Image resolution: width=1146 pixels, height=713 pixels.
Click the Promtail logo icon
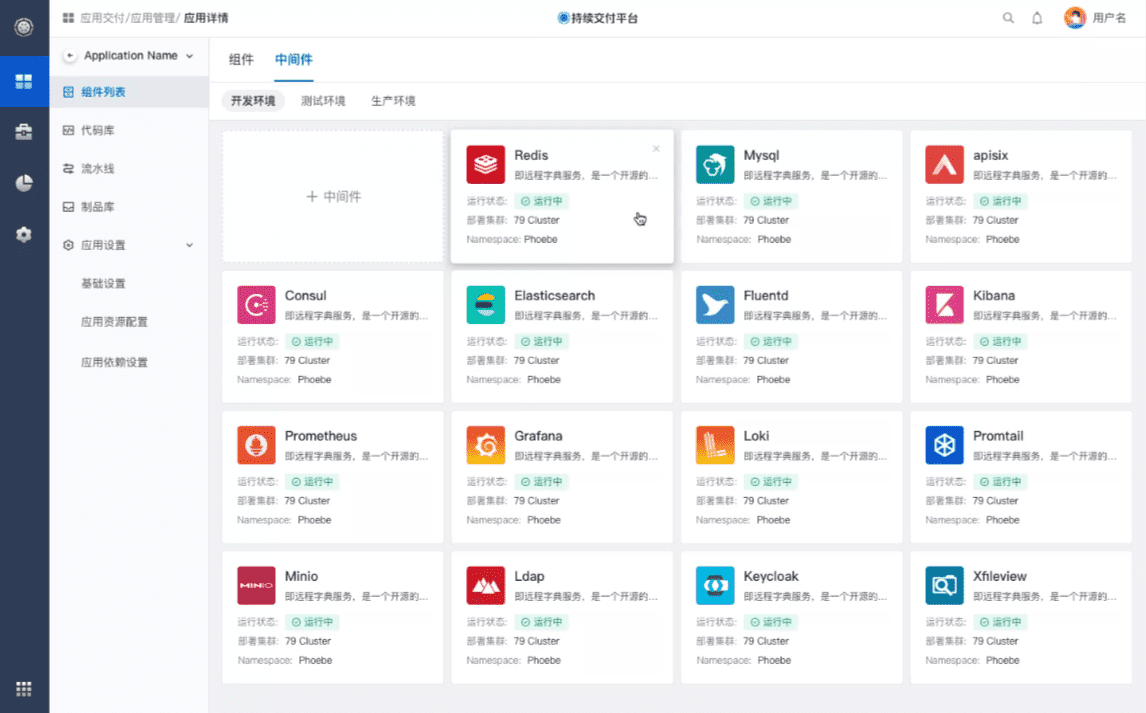pyautogui.click(x=944, y=445)
